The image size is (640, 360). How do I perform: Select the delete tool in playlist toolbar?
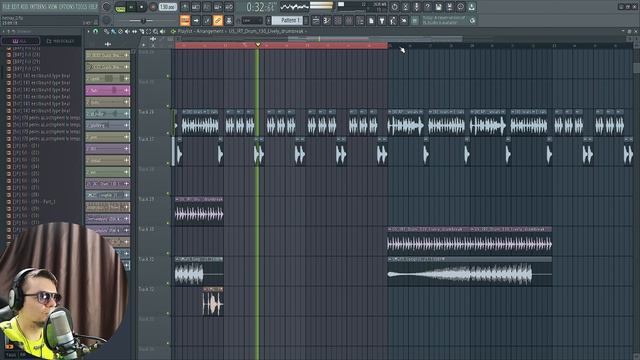pyautogui.click(x=120, y=31)
